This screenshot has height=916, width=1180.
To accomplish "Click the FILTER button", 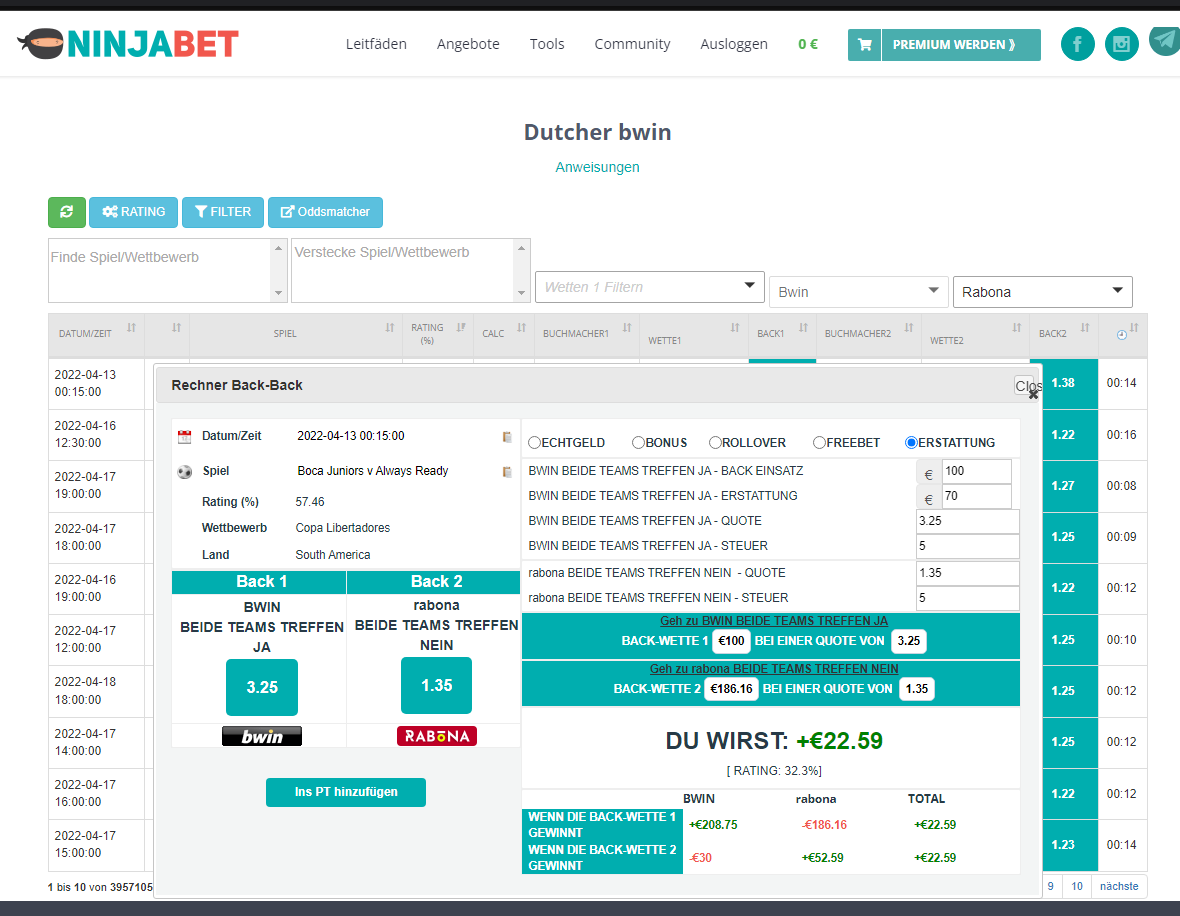I will (x=223, y=212).
